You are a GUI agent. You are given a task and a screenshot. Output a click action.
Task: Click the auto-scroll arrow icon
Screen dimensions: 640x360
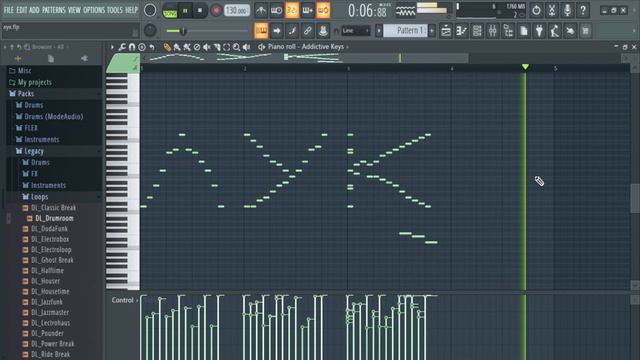[x=277, y=31]
